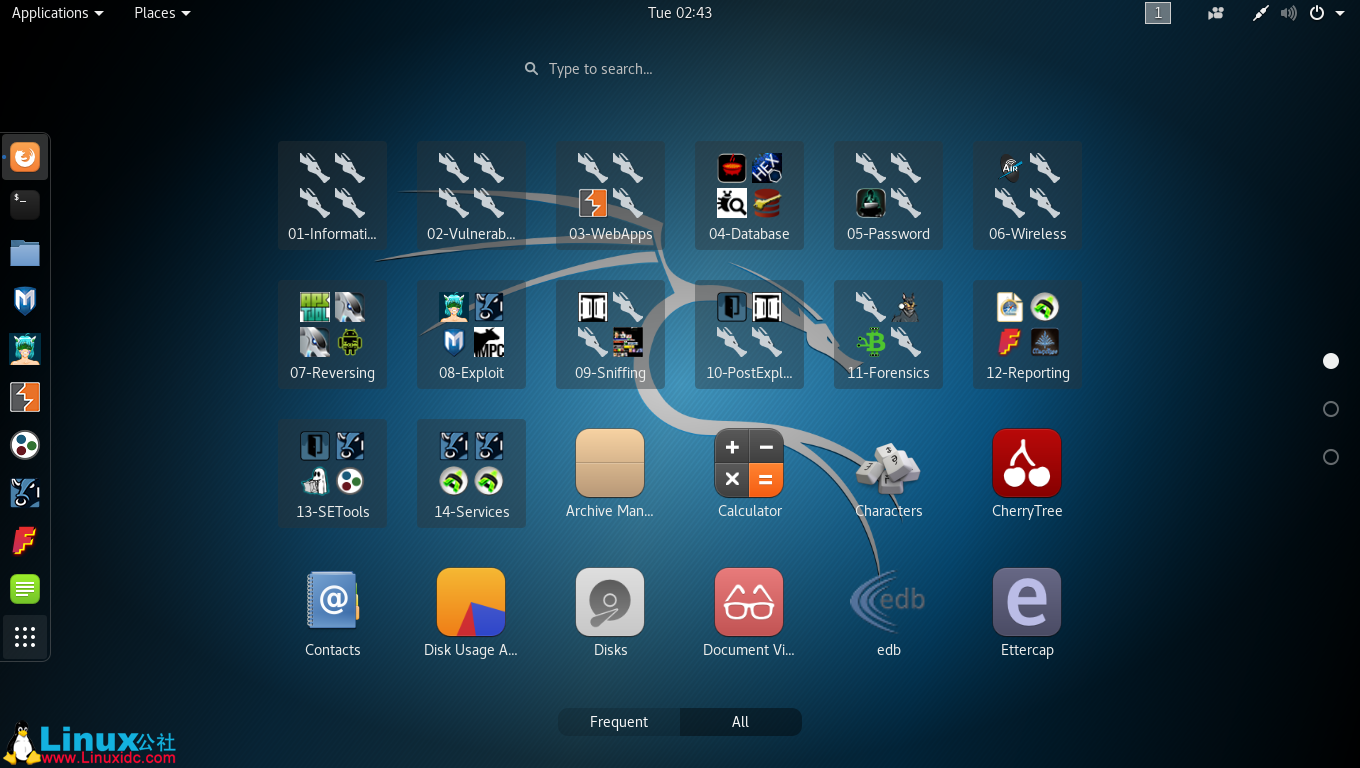Click the Show Applications grid button
The height and width of the screenshot is (768, 1360).
click(25, 637)
